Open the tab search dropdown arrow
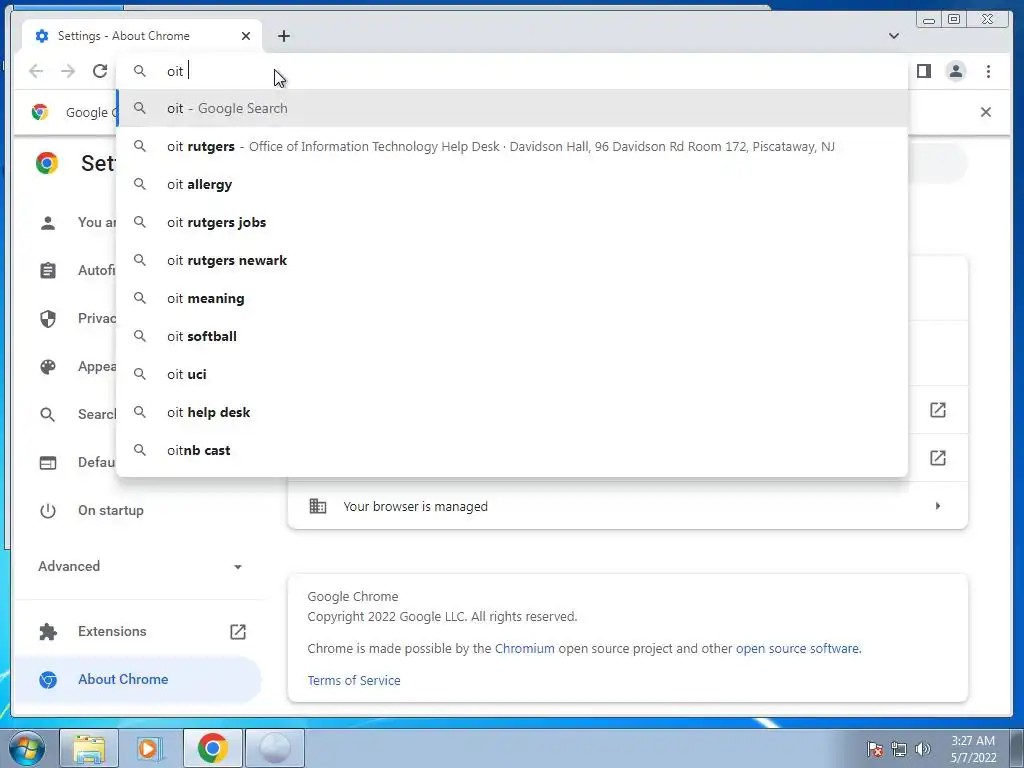 tap(893, 36)
